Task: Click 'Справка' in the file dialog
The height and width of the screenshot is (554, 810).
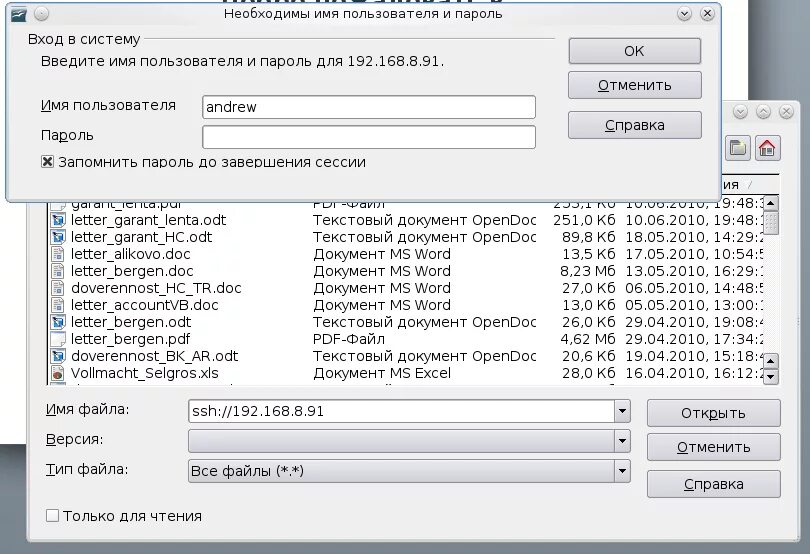Action: pyautogui.click(x=713, y=484)
